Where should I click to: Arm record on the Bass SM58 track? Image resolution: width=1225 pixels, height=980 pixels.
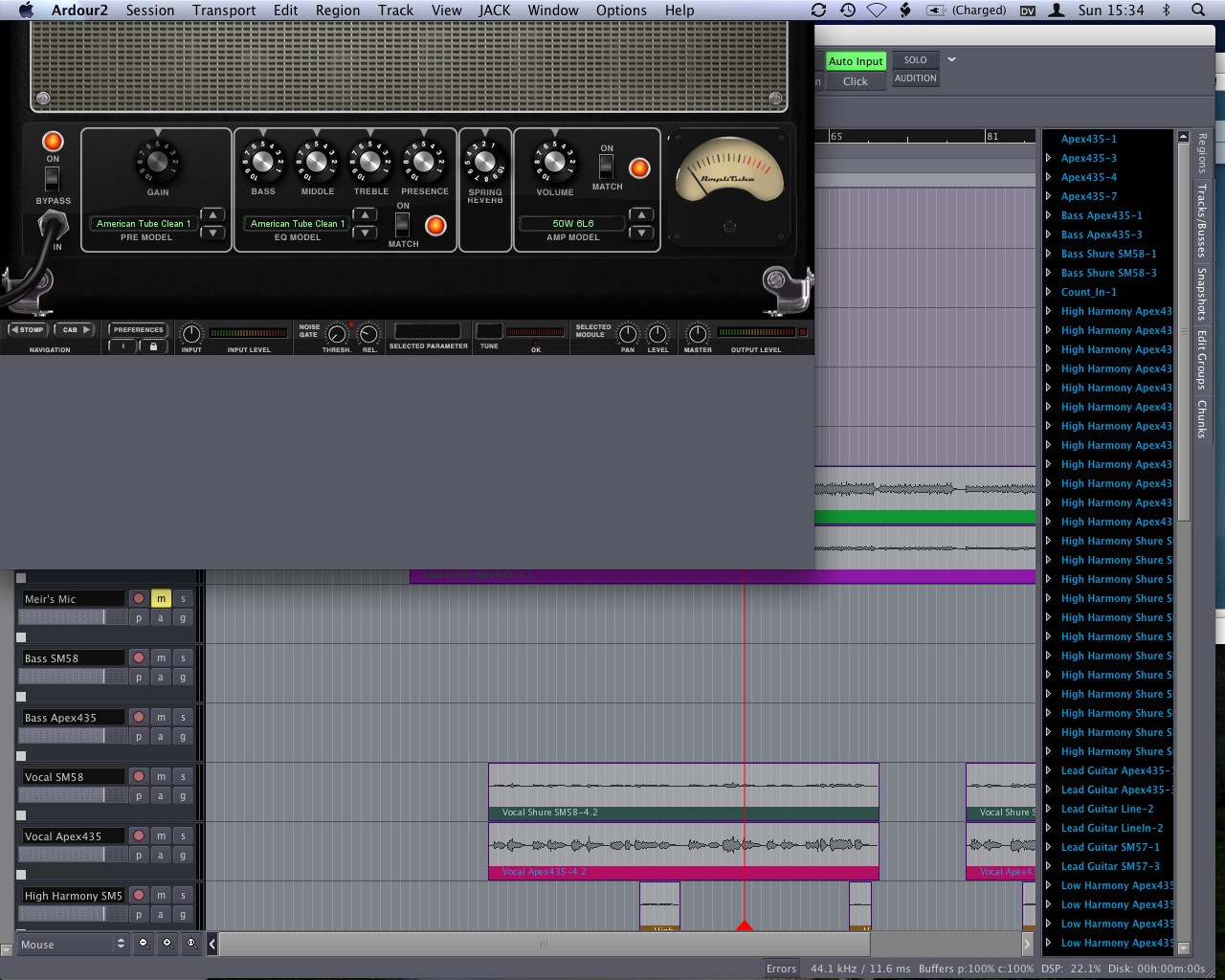click(x=139, y=658)
